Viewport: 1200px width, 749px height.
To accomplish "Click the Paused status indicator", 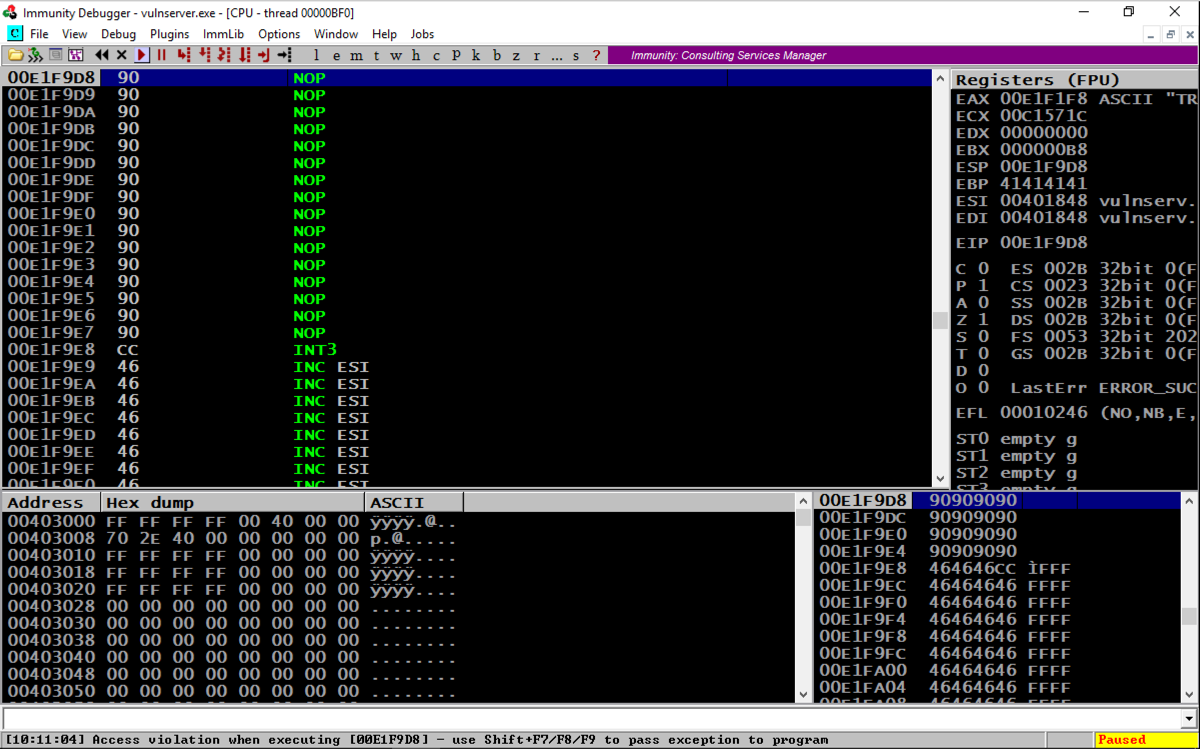I will pyautogui.click(x=1144, y=740).
